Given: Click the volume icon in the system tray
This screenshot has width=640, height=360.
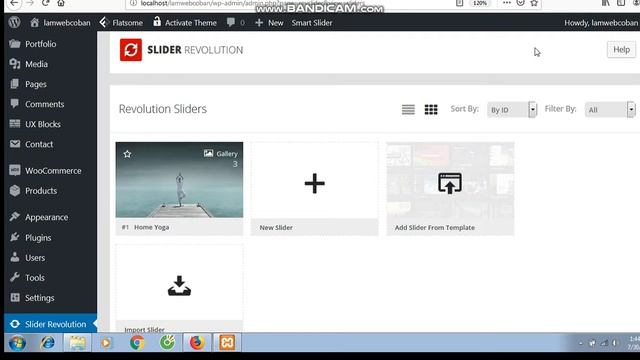Looking at the screenshot, I should 615,343.
